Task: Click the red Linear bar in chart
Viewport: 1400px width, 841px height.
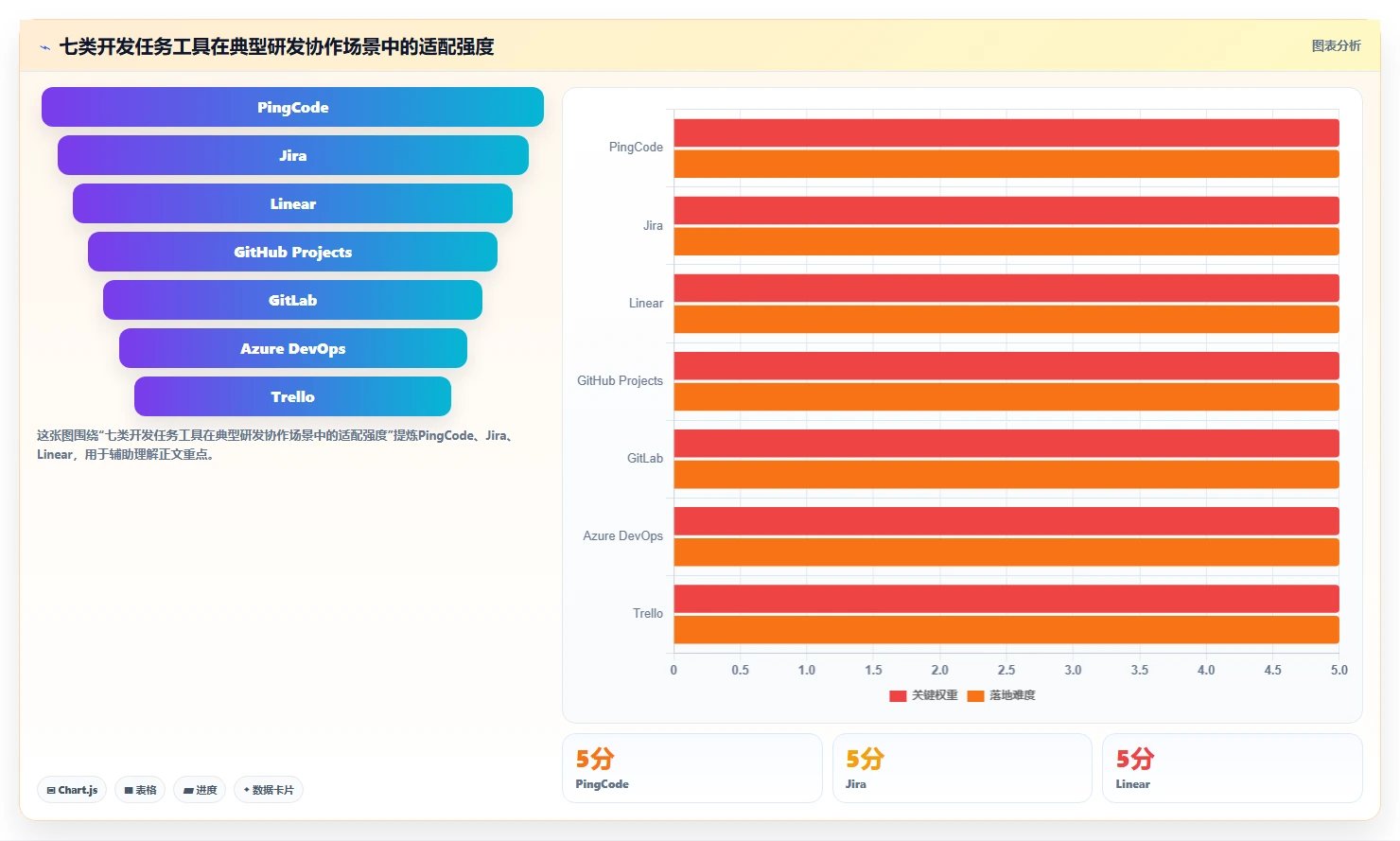Action: click(1006, 288)
